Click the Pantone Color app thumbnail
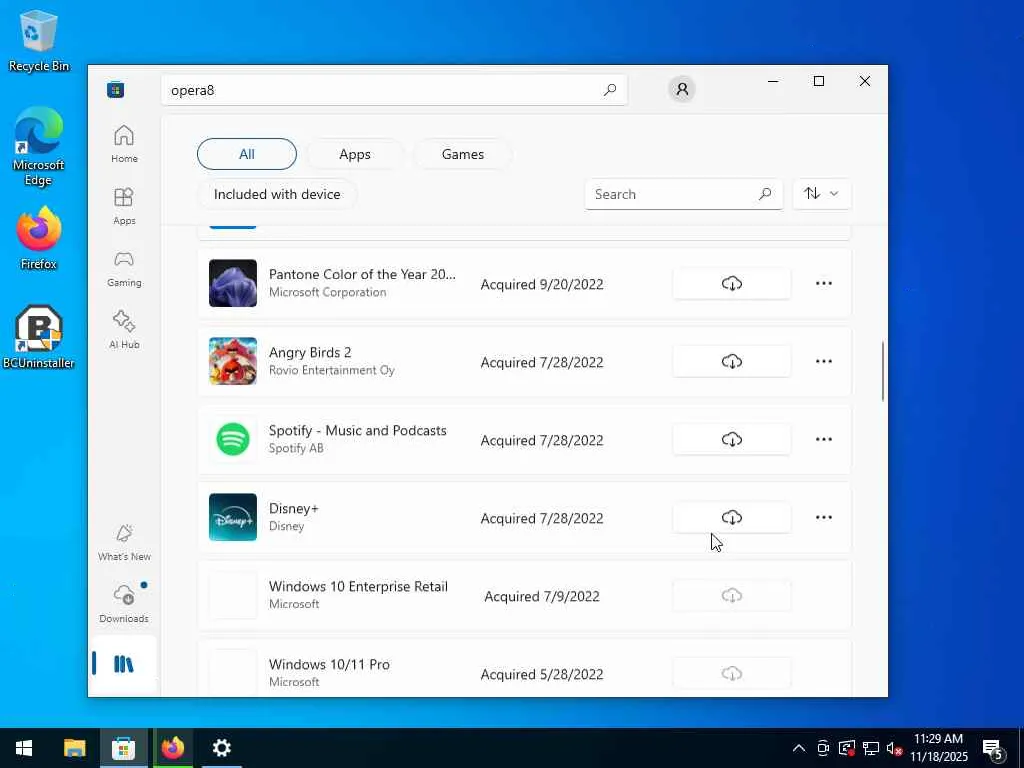1024x768 pixels. coord(232,283)
